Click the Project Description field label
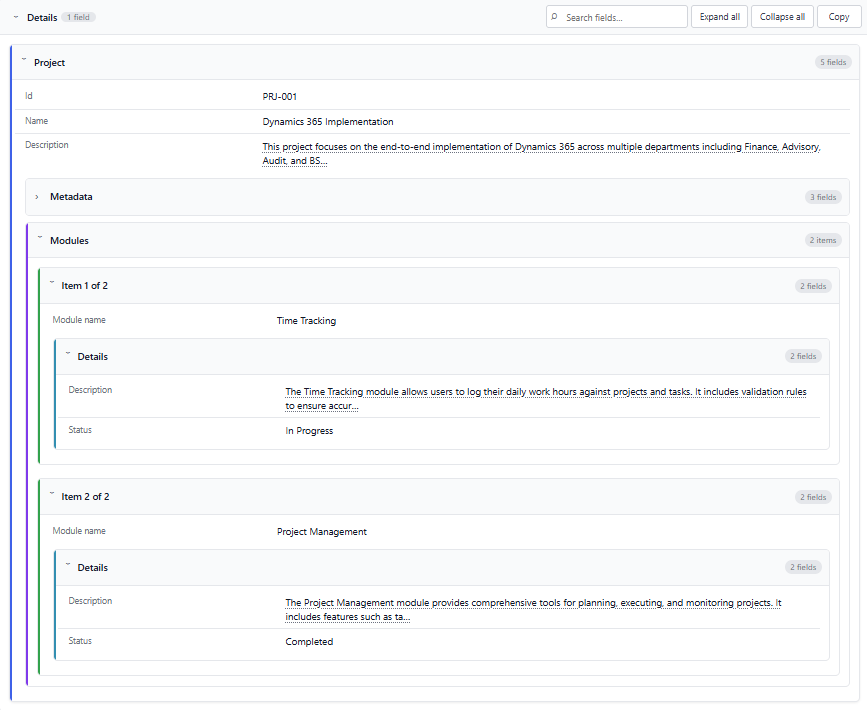 pyautogui.click(x=47, y=145)
